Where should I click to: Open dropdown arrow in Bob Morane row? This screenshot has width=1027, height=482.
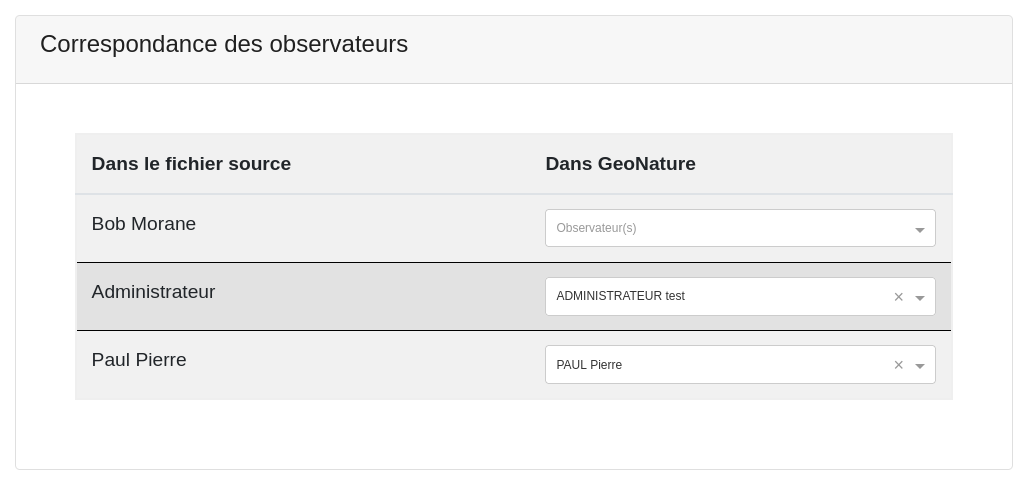click(x=919, y=230)
